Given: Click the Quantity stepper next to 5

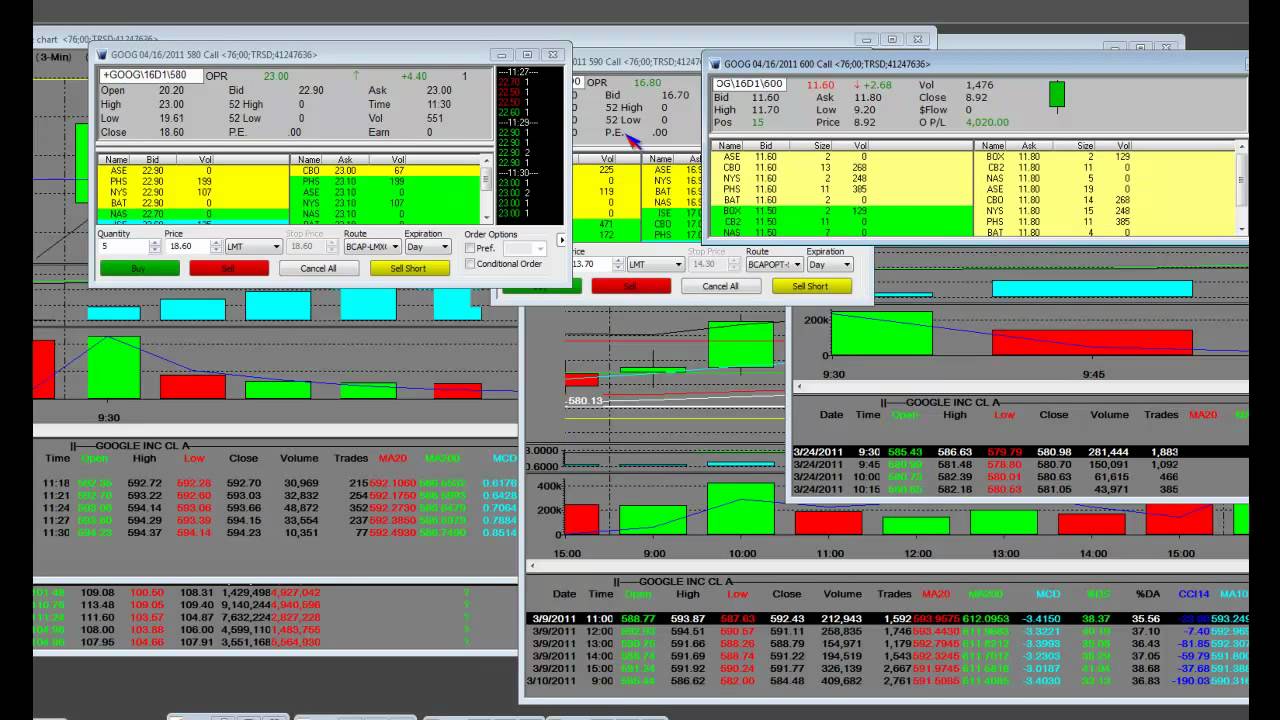Looking at the screenshot, I should coord(154,246).
